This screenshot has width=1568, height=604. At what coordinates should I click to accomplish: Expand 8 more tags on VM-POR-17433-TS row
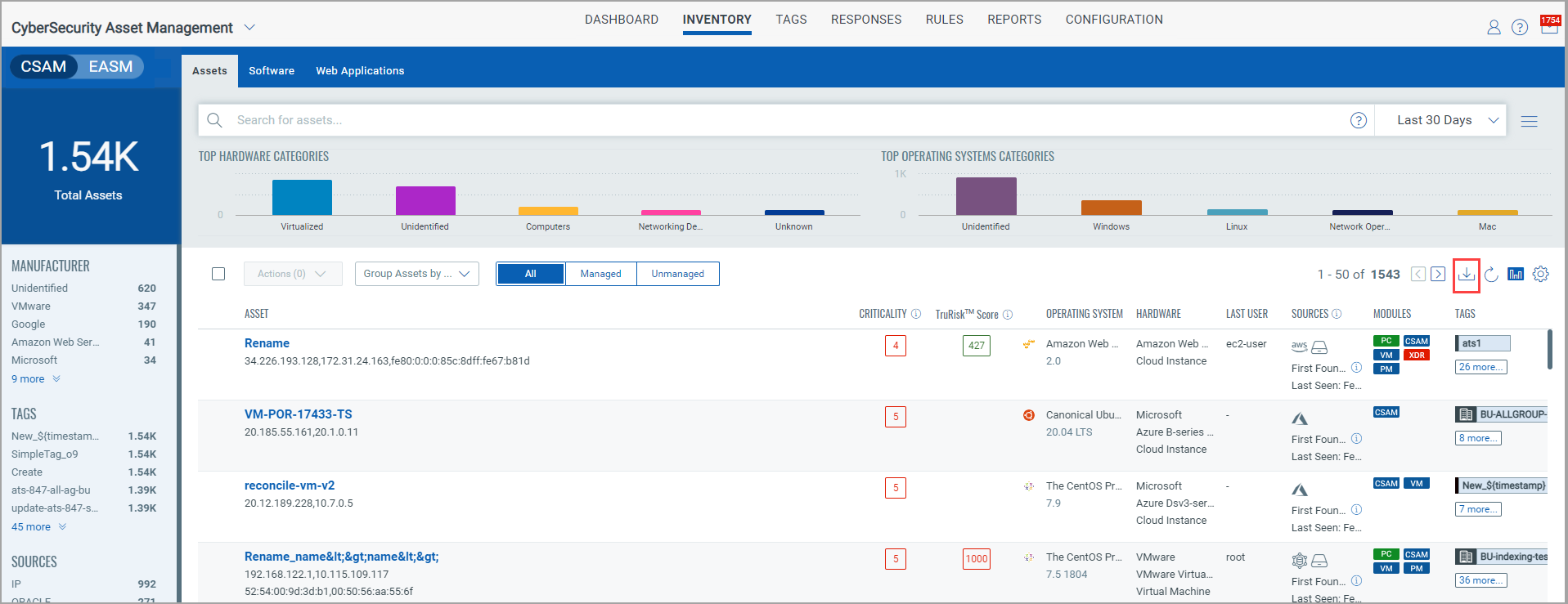coord(1478,438)
